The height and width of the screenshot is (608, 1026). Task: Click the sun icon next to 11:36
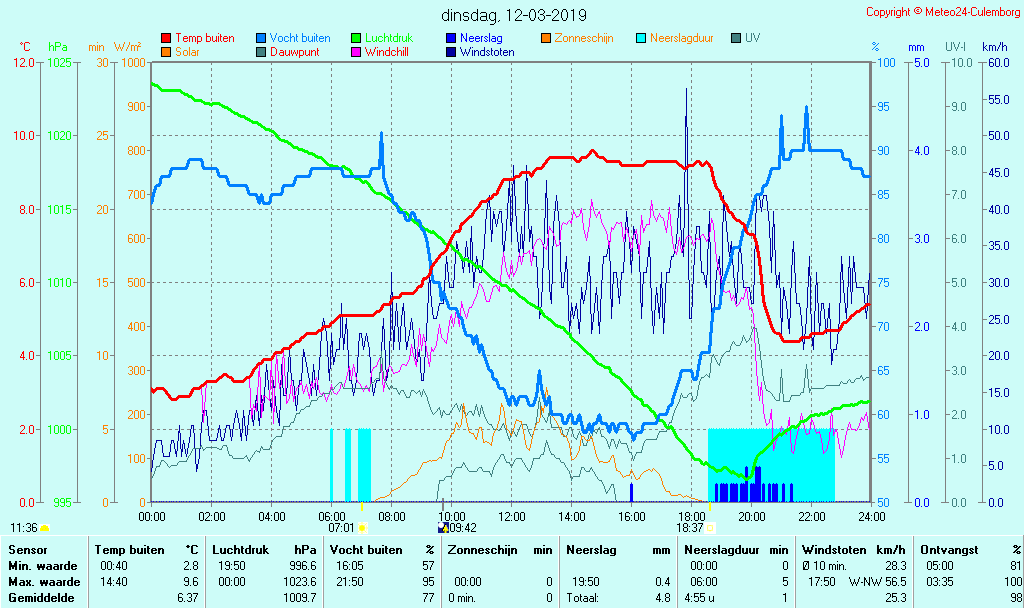pos(44,527)
